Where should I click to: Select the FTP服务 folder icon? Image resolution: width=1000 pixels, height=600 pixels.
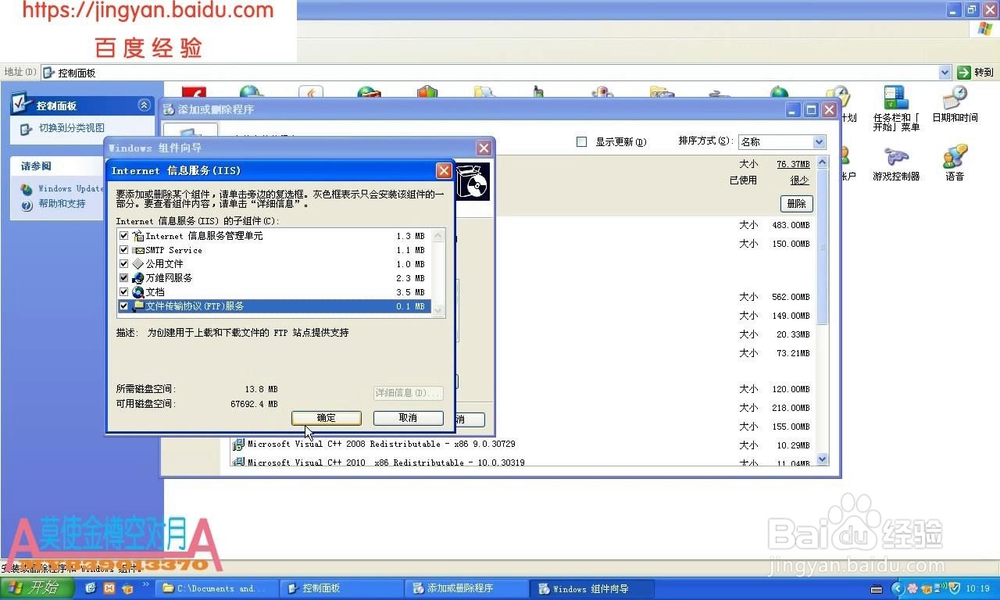(138, 306)
